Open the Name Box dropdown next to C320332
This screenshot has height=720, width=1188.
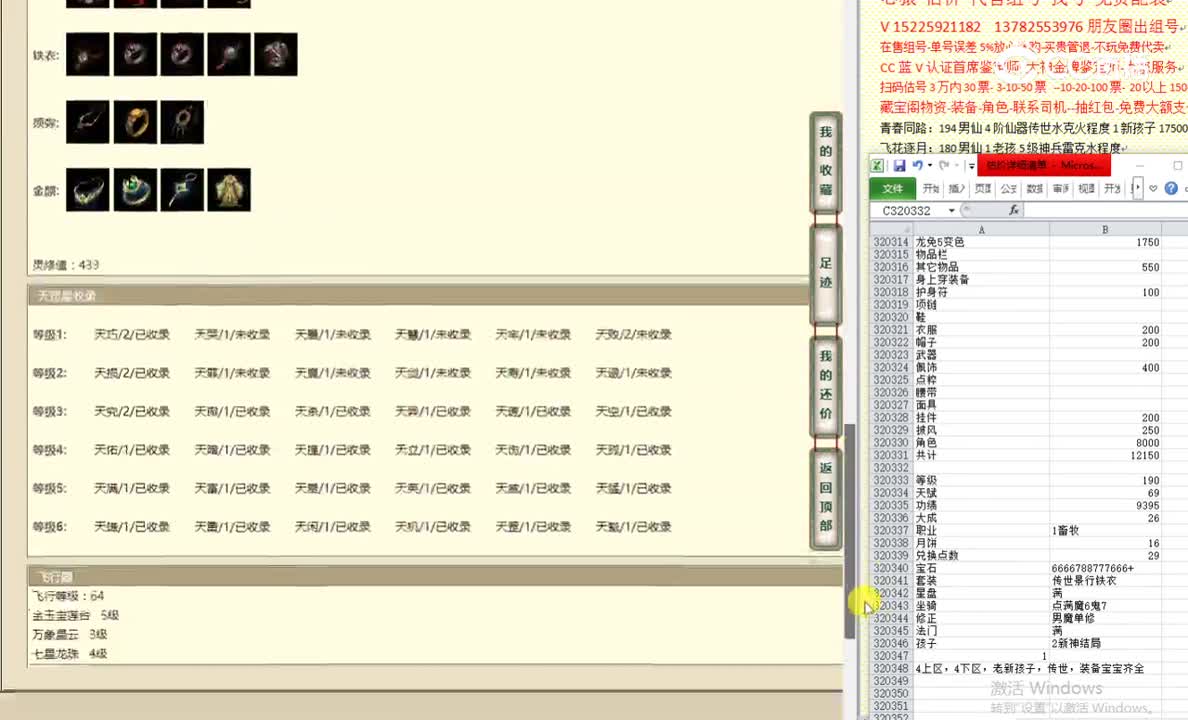[x=952, y=210]
